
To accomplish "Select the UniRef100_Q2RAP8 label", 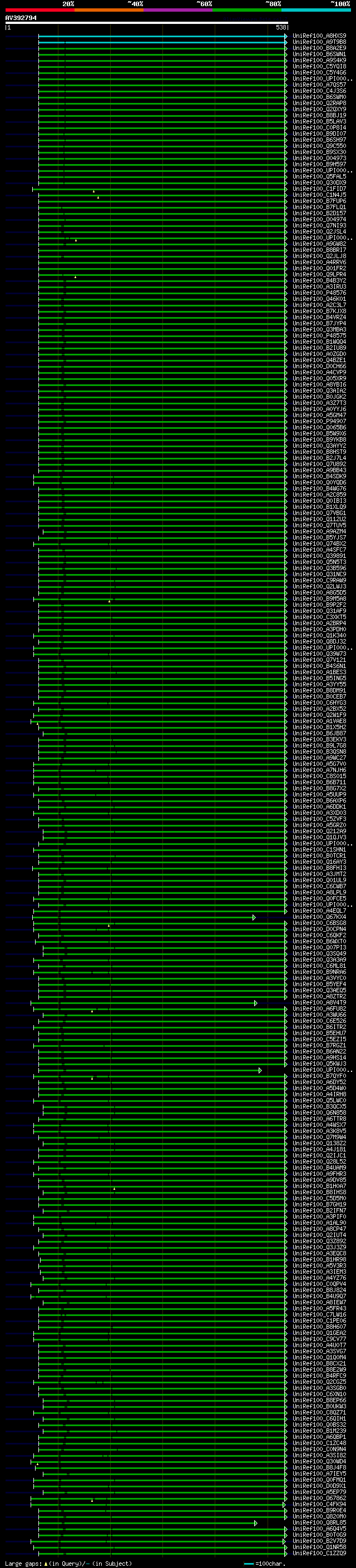I will pyautogui.click(x=319, y=103).
